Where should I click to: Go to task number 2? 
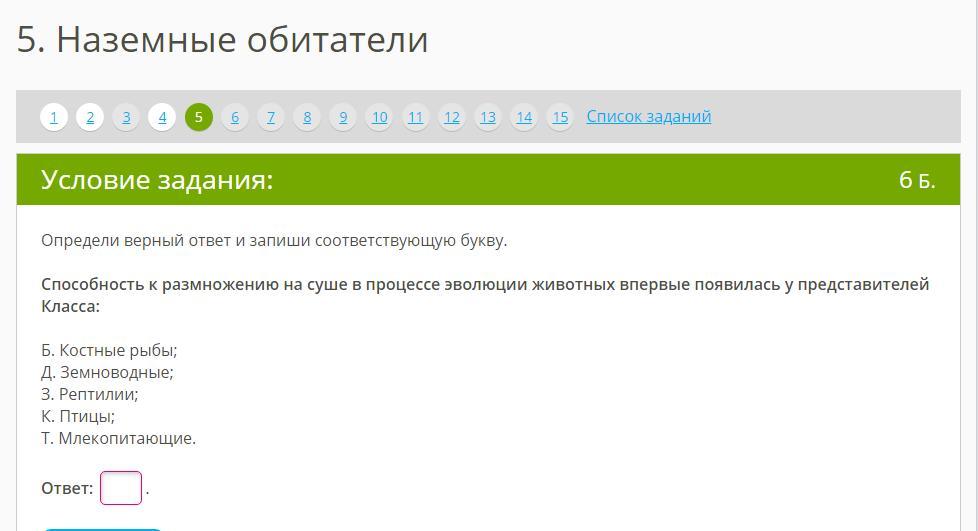click(x=90, y=117)
